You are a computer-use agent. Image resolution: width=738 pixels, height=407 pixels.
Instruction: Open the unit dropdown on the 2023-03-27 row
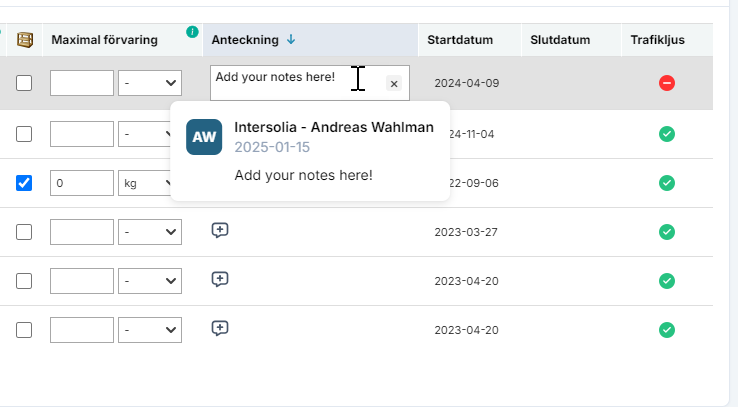pos(150,232)
